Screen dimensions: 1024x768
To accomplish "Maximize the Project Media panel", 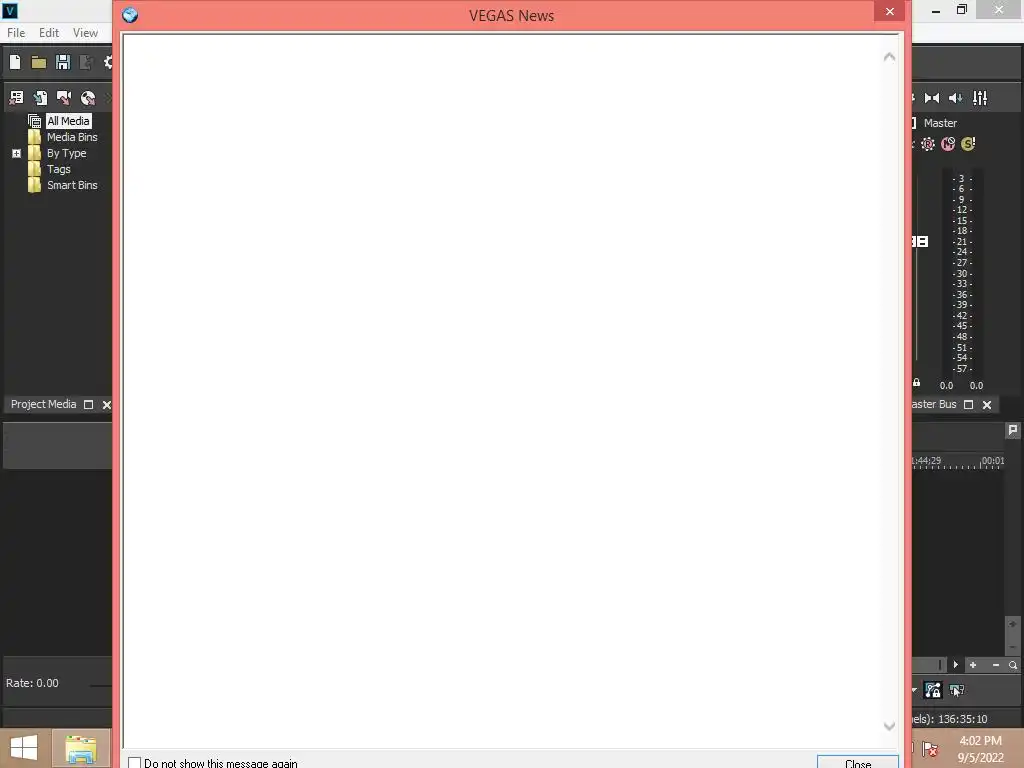I will [88, 405].
